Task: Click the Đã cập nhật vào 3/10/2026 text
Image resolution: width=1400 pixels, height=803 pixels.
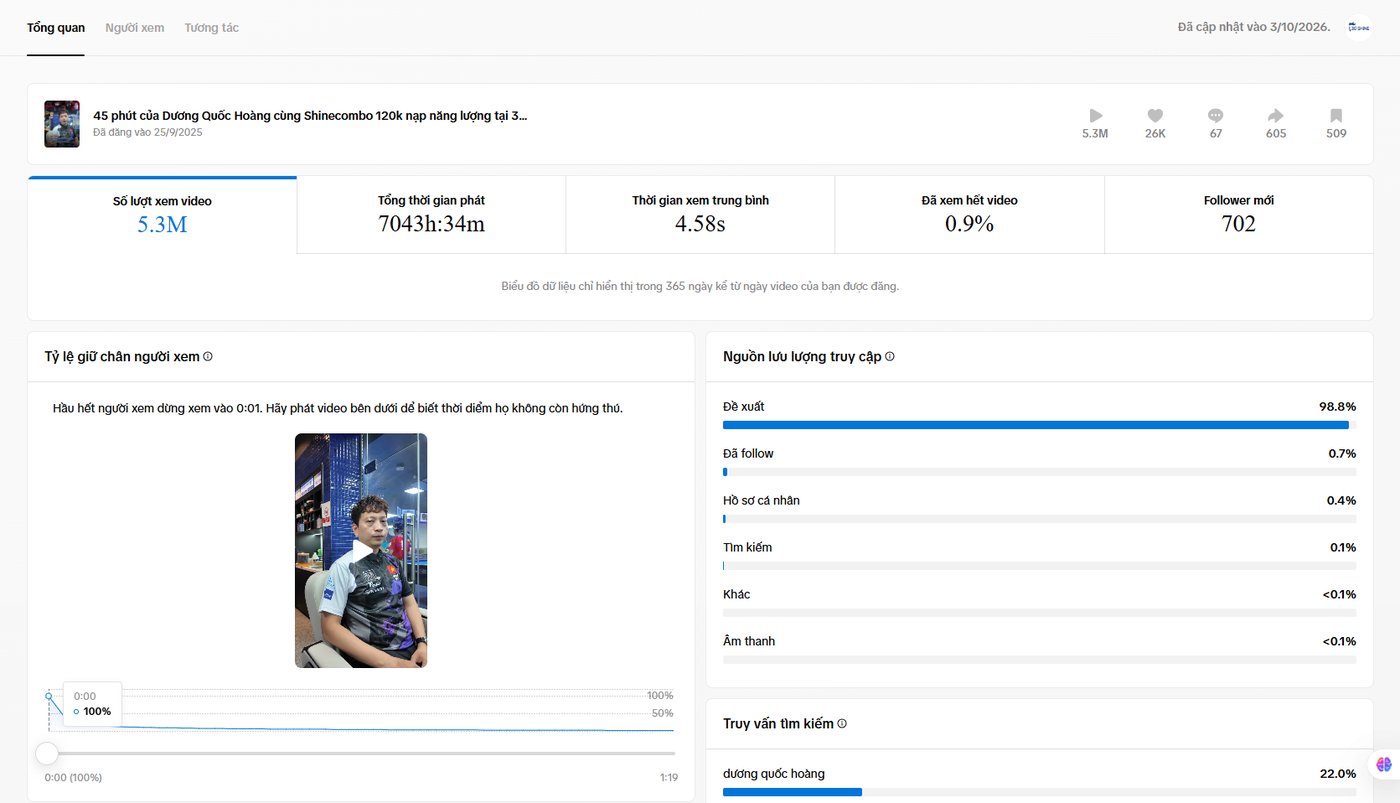Action: click(1254, 27)
